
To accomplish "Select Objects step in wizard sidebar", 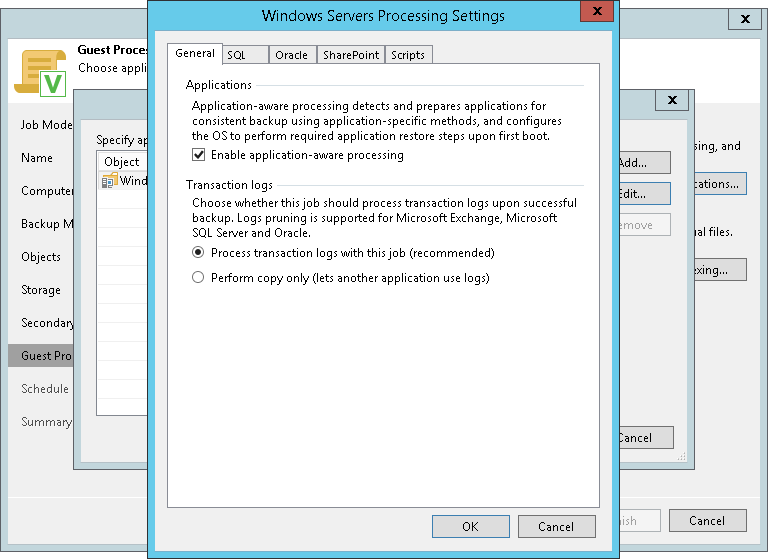I will coord(41,257).
